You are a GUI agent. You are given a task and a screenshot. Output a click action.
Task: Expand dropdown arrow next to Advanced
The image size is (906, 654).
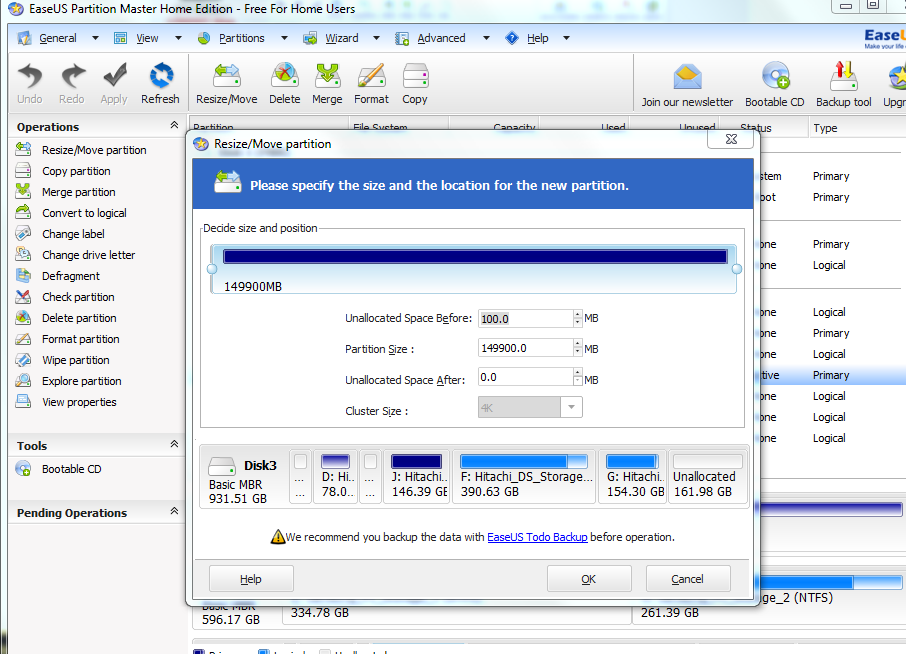(487, 38)
